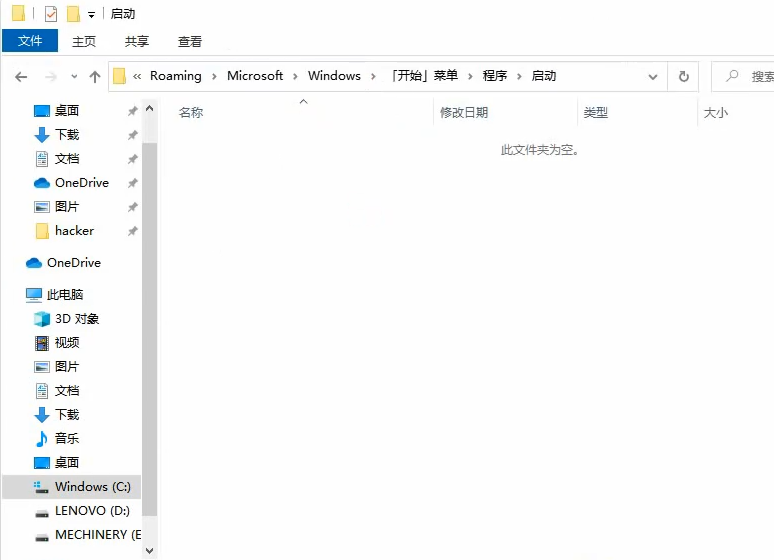Click the forward navigation arrow
Image resolution: width=774 pixels, height=560 pixels.
coord(50,77)
